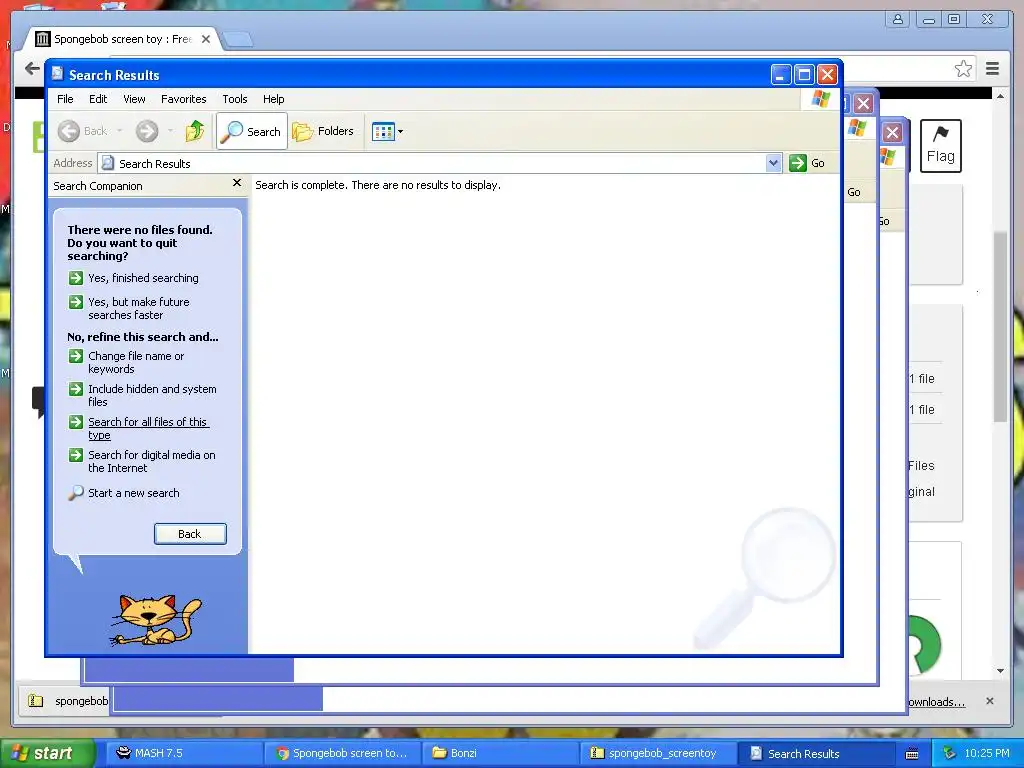Open the View menu in Search Results

[x=134, y=99]
